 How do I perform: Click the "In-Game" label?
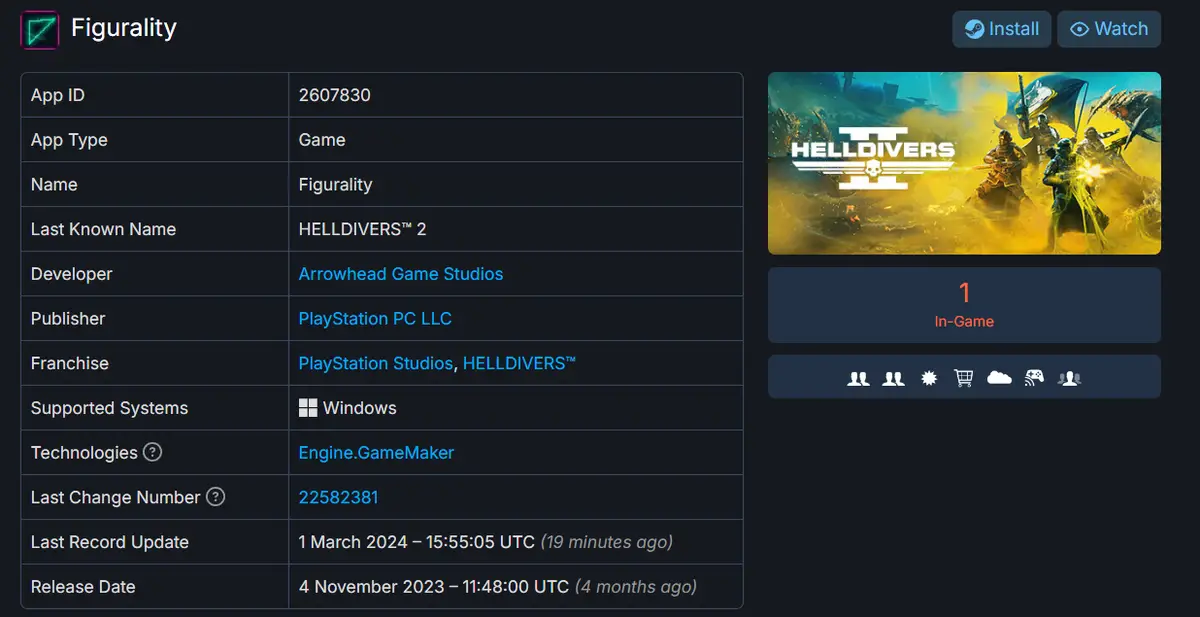click(x=964, y=322)
